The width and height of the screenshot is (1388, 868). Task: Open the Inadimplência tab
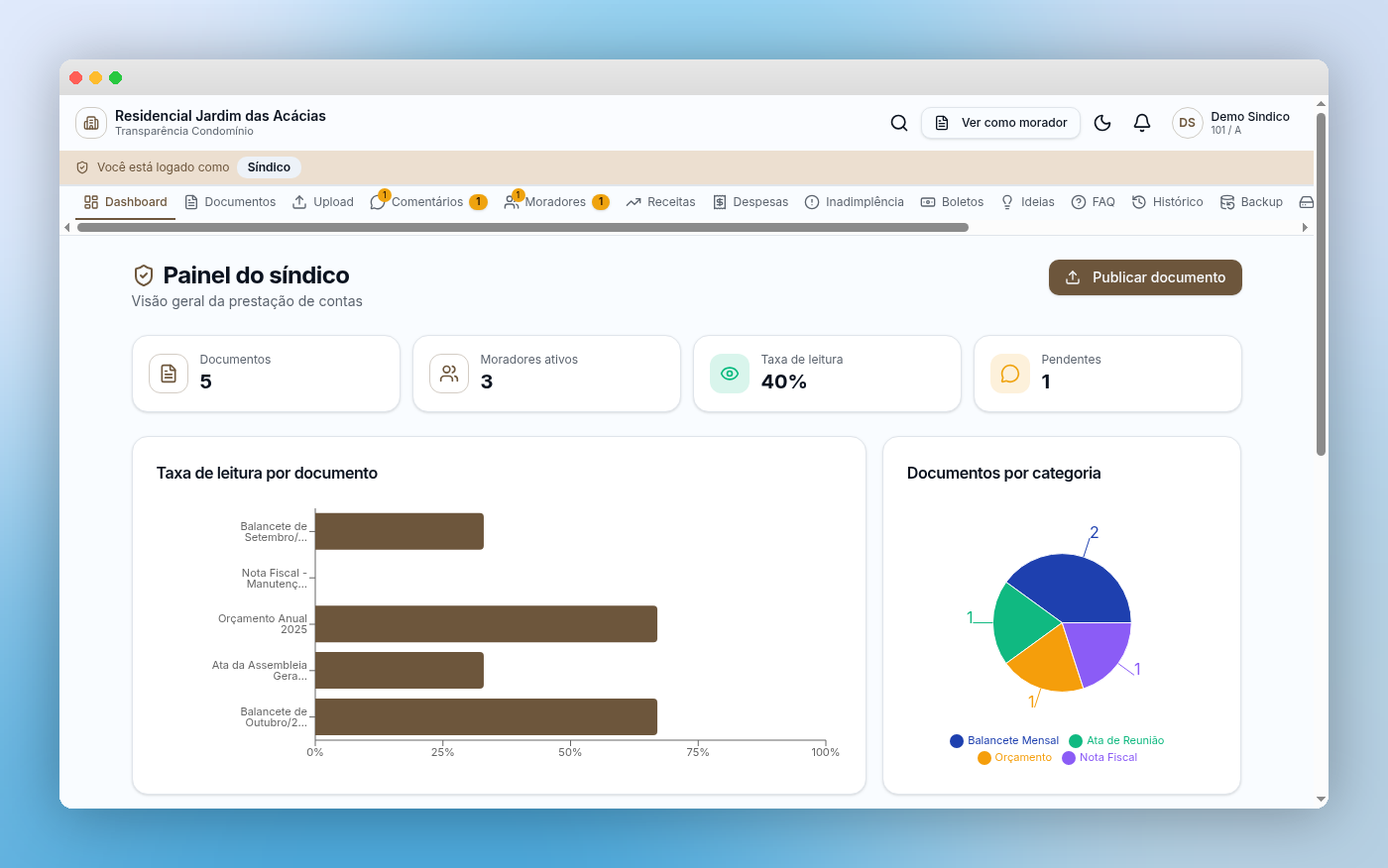tap(855, 202)
